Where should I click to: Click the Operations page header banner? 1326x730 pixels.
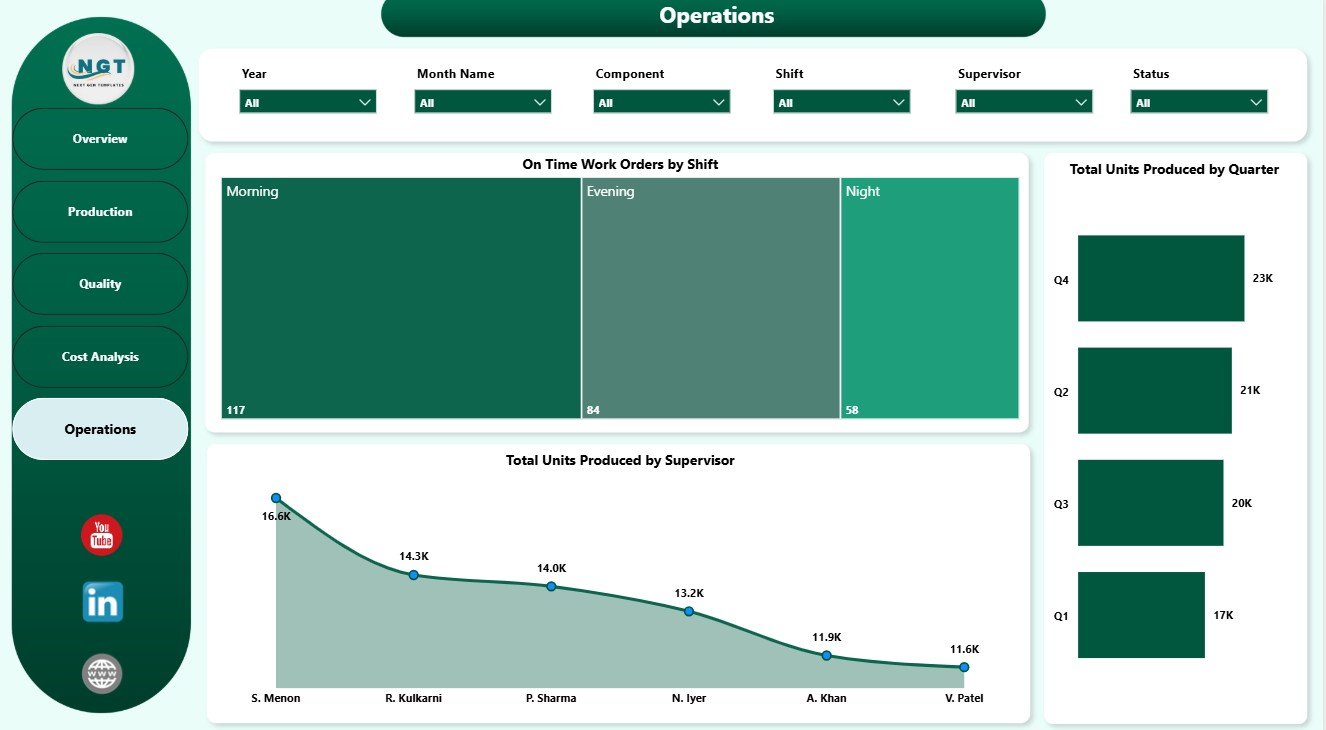(713, 16)
